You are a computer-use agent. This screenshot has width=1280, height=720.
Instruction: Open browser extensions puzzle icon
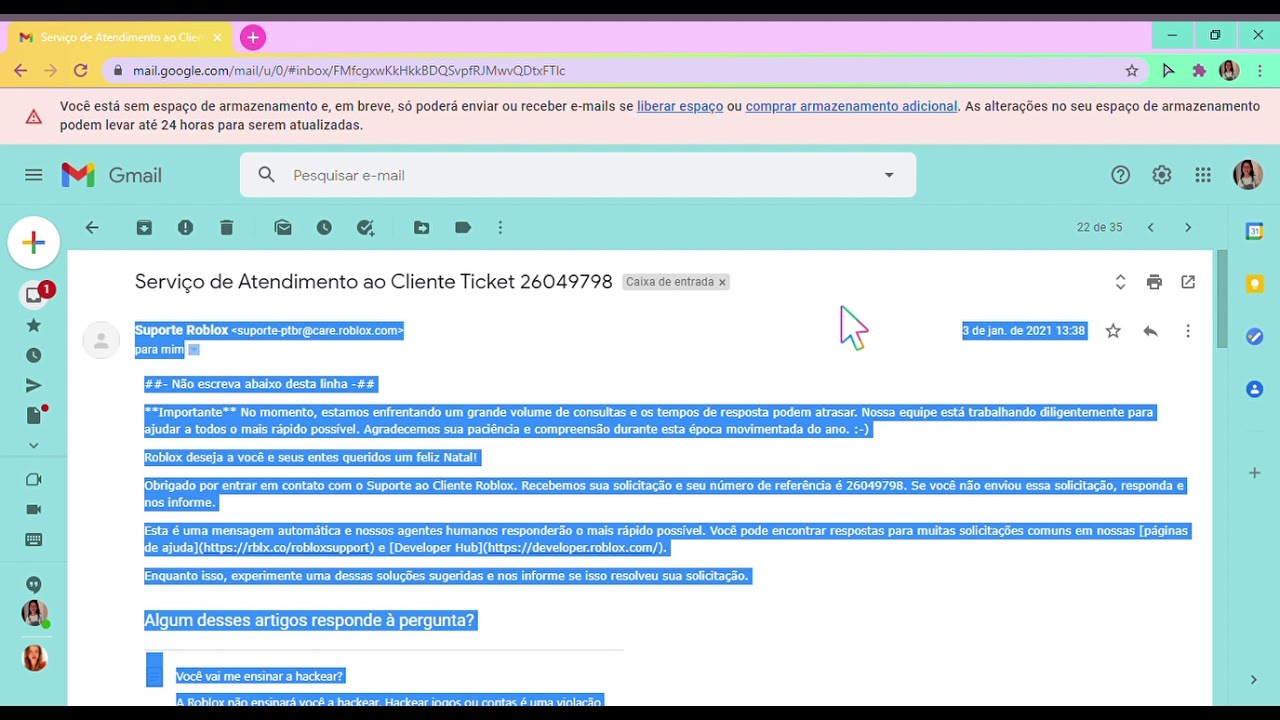click(x=1199, y=71)
